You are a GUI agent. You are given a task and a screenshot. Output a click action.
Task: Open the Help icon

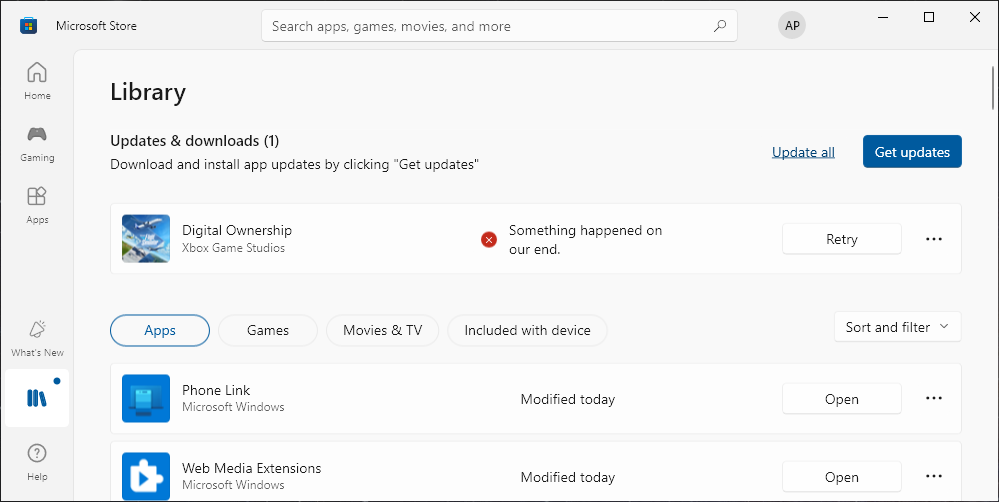click(37, 461)
